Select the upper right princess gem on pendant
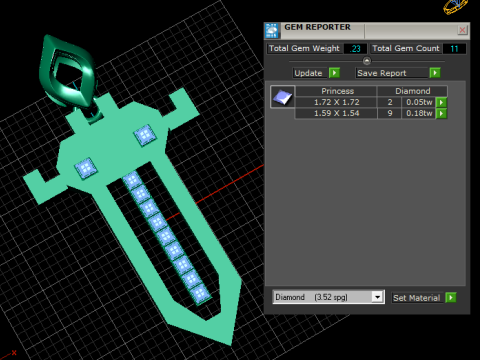This screenshot has width=480, height=360. [x=145, y=135]
